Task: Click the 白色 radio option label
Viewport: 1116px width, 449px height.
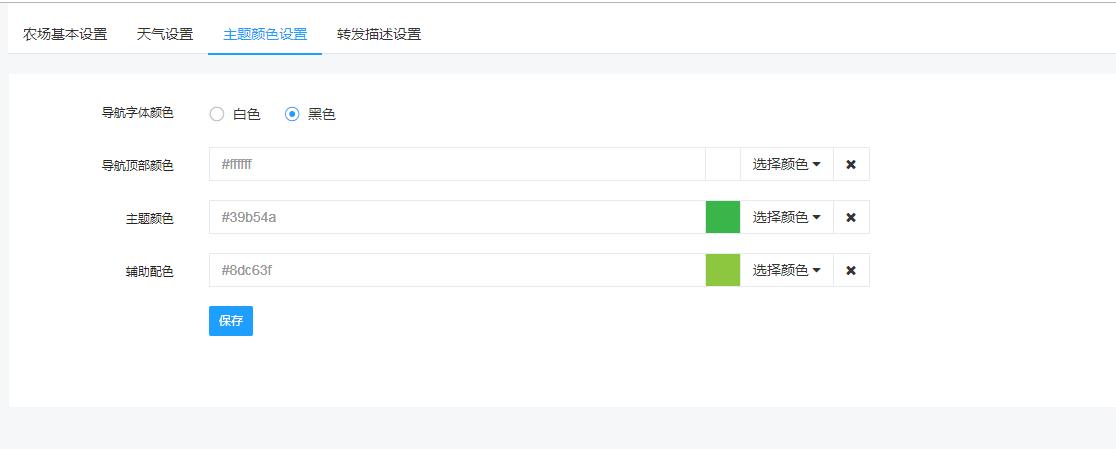Action: click(247, 114)
